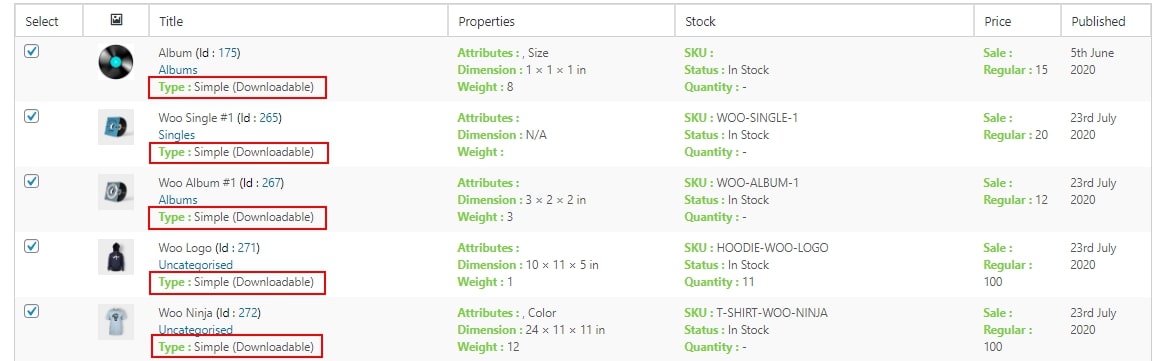Open product Id 175 link

tap(228, 53)
